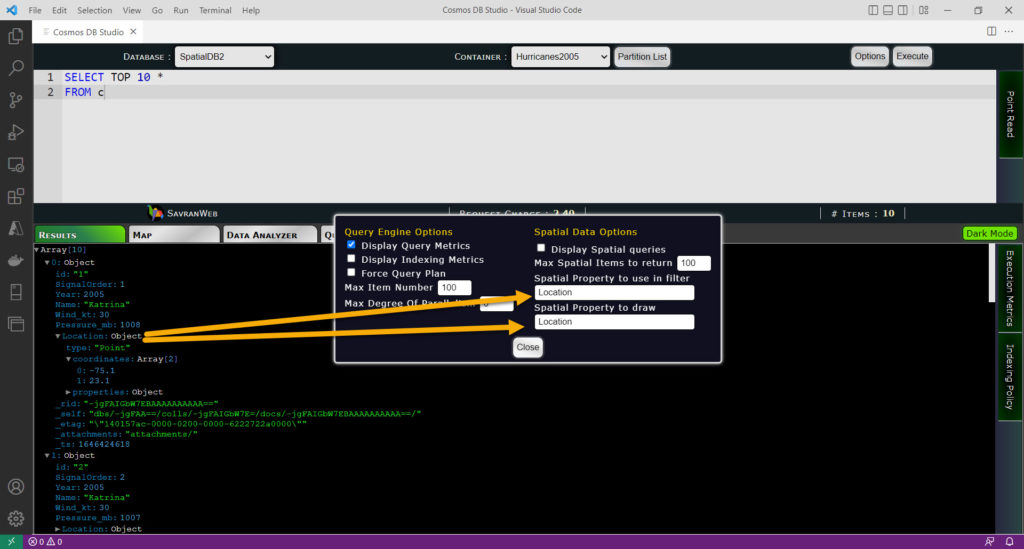Enable Display Indexing Metrics checkbox
The height and width of the screenshot is (549, 1024).
(351, 259)
